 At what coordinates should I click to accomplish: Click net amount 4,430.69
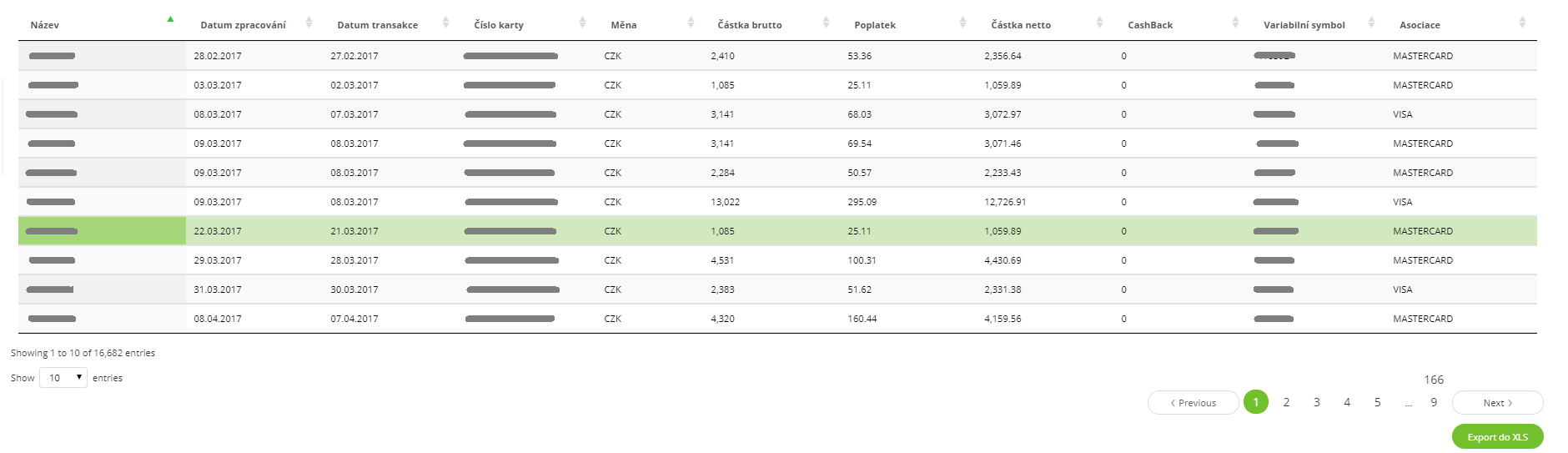(1003, 260)
